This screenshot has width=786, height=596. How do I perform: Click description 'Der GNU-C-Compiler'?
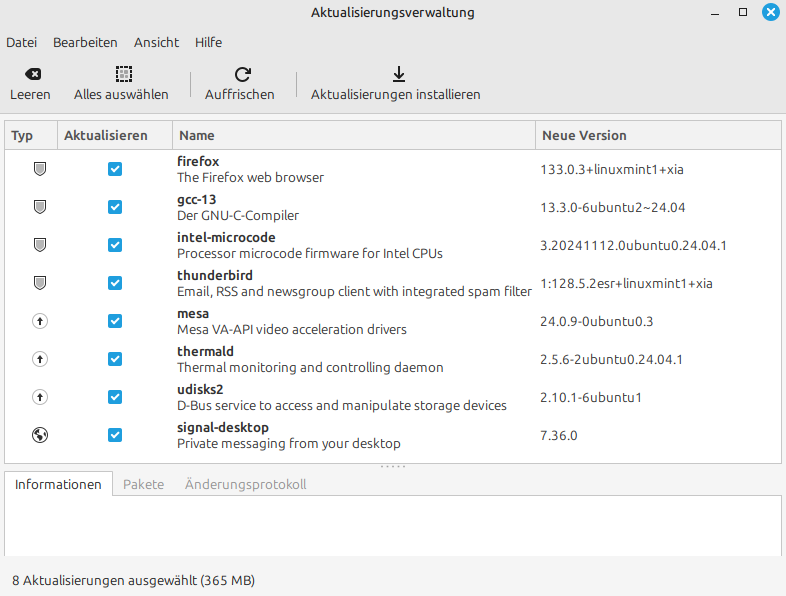[238, 216]
